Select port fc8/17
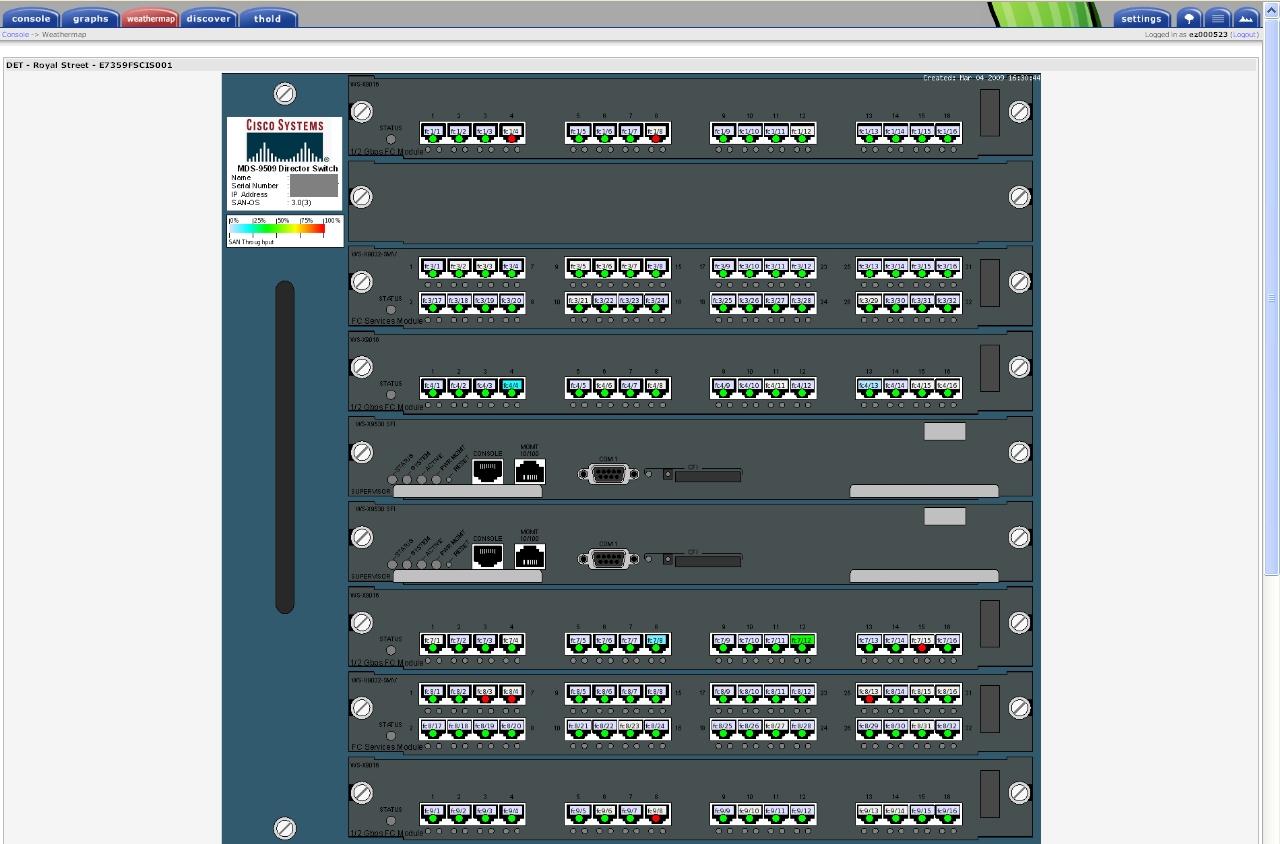Viewport: 1280px width, 844px height. tap(433, 728)
